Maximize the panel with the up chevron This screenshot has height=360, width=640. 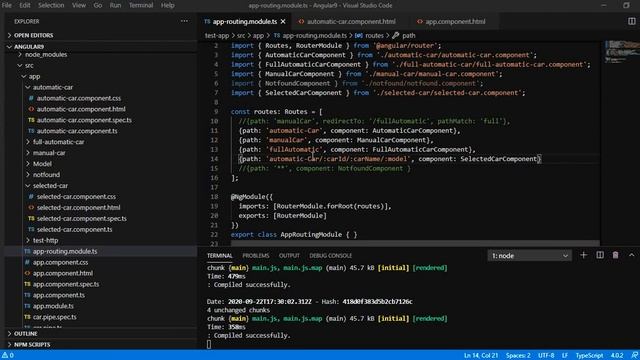tap(631, 255)
